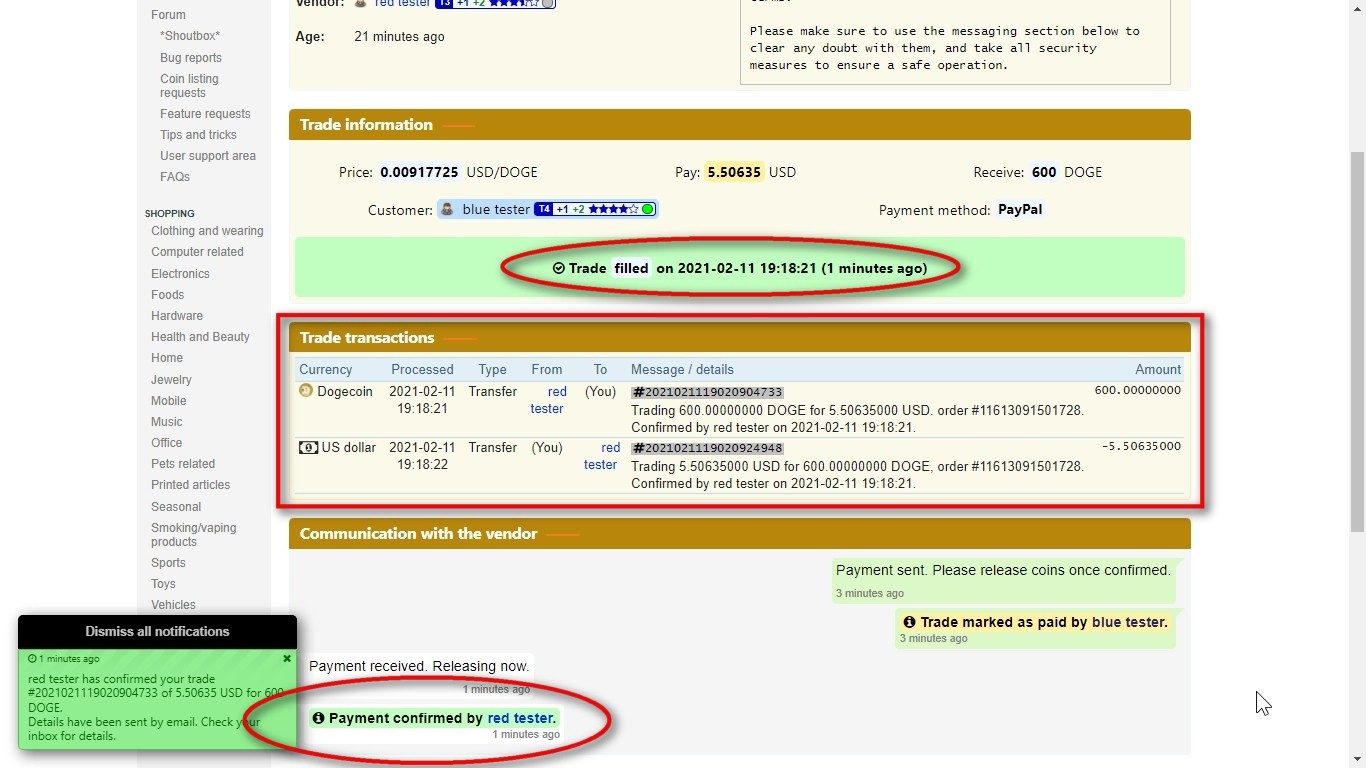The width and height of the screenshot is (1366, 768).
Task: Open Bug reports forum section
Action: pyautogui.click(x=191, y=58)
